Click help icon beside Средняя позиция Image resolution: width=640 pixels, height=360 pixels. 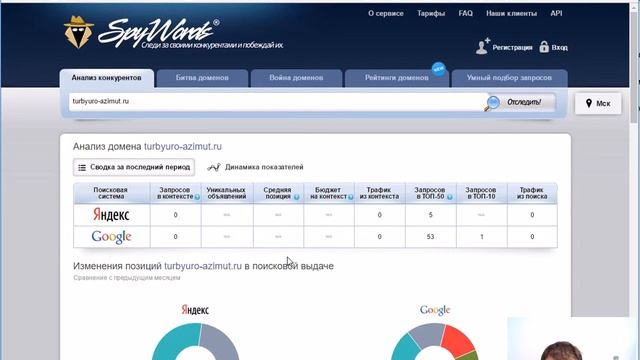[x=297, y=197]
